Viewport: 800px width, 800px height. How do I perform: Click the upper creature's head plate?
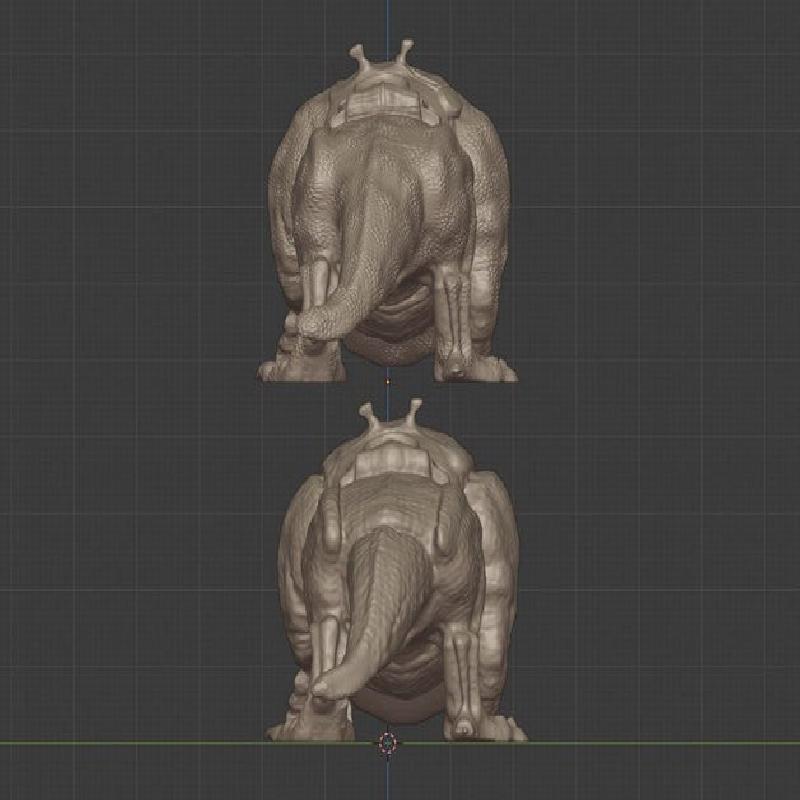click(x=385, y=102)
